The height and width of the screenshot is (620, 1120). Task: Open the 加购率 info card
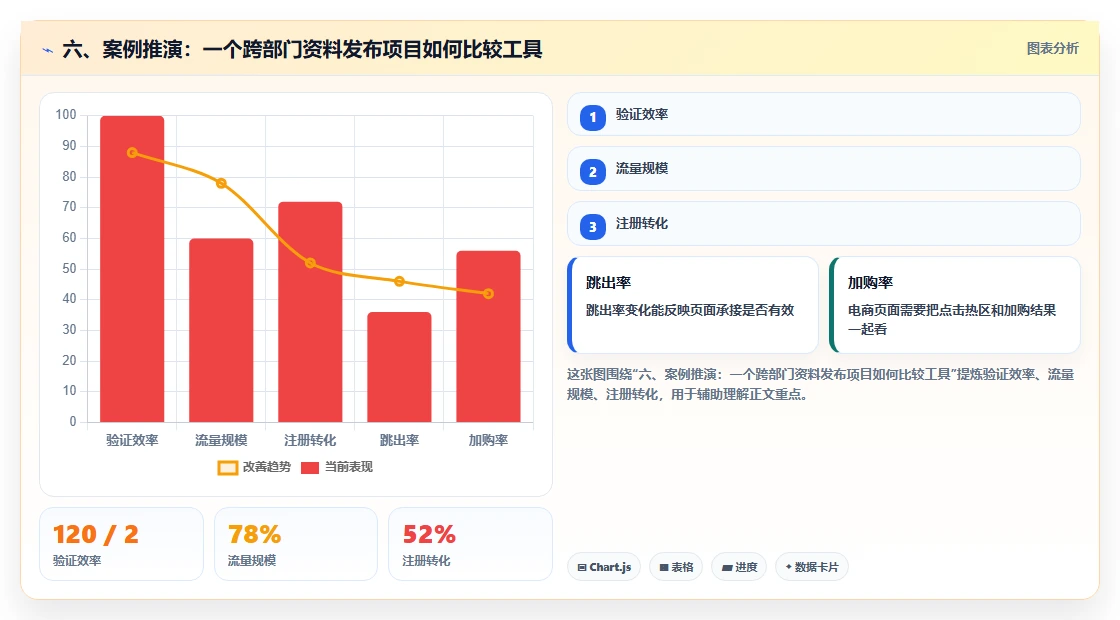954,305
